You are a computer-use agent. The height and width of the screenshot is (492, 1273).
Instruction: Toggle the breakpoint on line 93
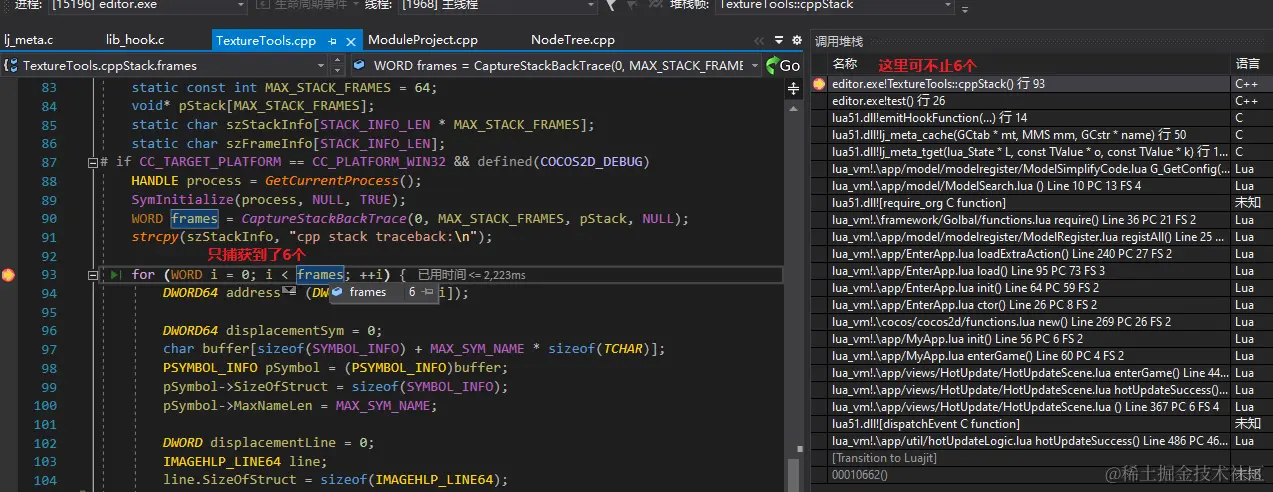click(8, 275)
